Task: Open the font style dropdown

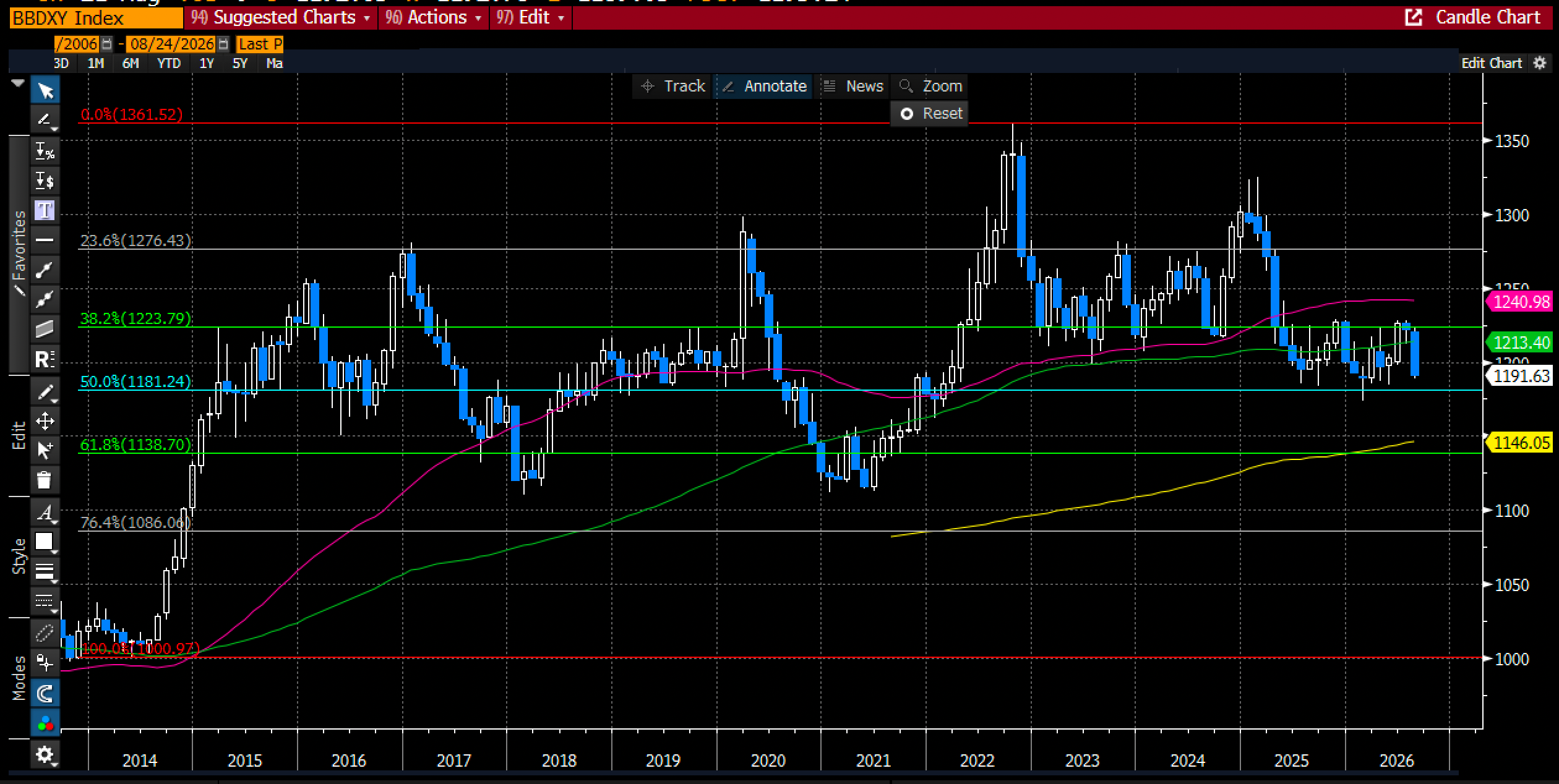Action: (45, 513)
